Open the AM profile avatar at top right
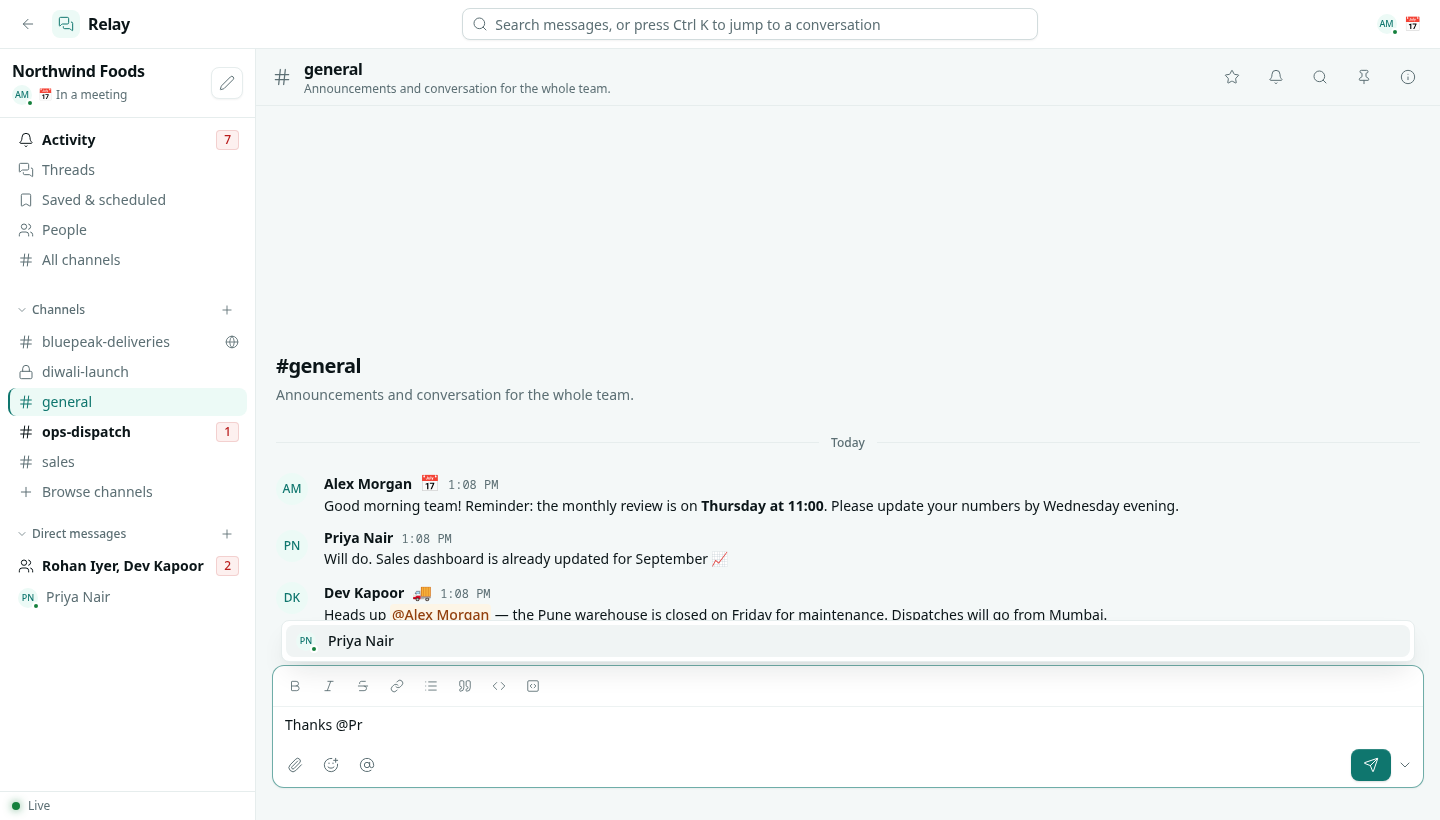The width and height of the screenshot is (1440, 820). pos(1386,24)
